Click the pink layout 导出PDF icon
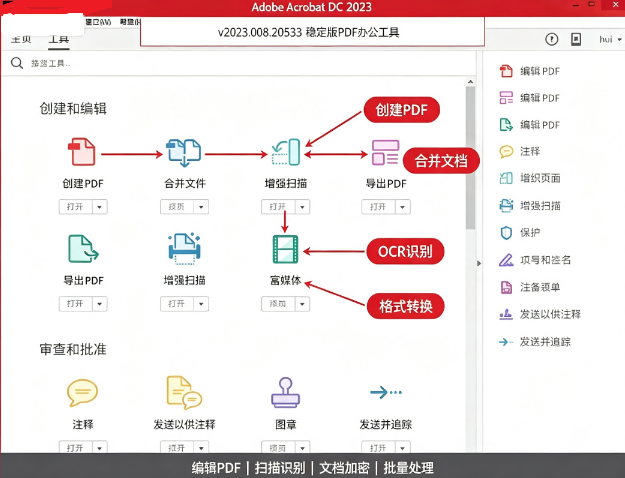This screenshot has width=625, height=478. 385,152
